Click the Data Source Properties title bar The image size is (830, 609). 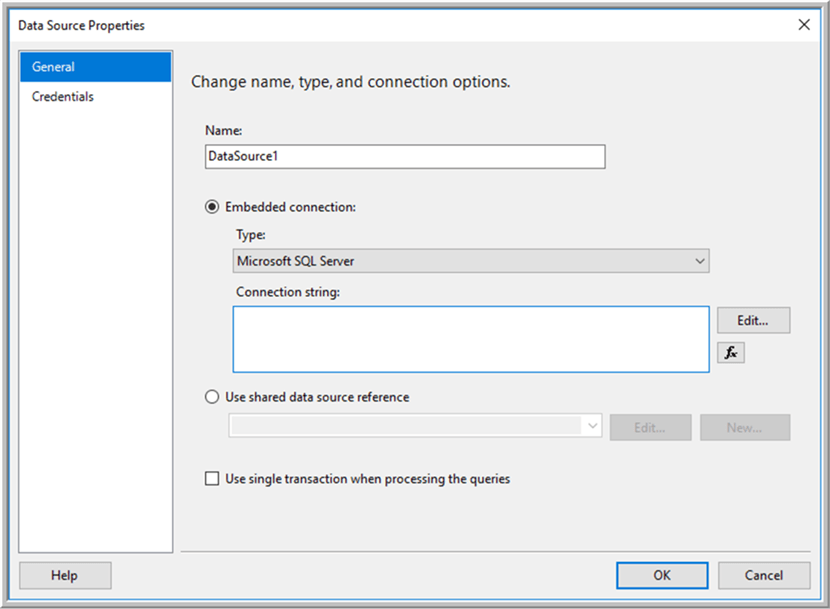point(400,25)
